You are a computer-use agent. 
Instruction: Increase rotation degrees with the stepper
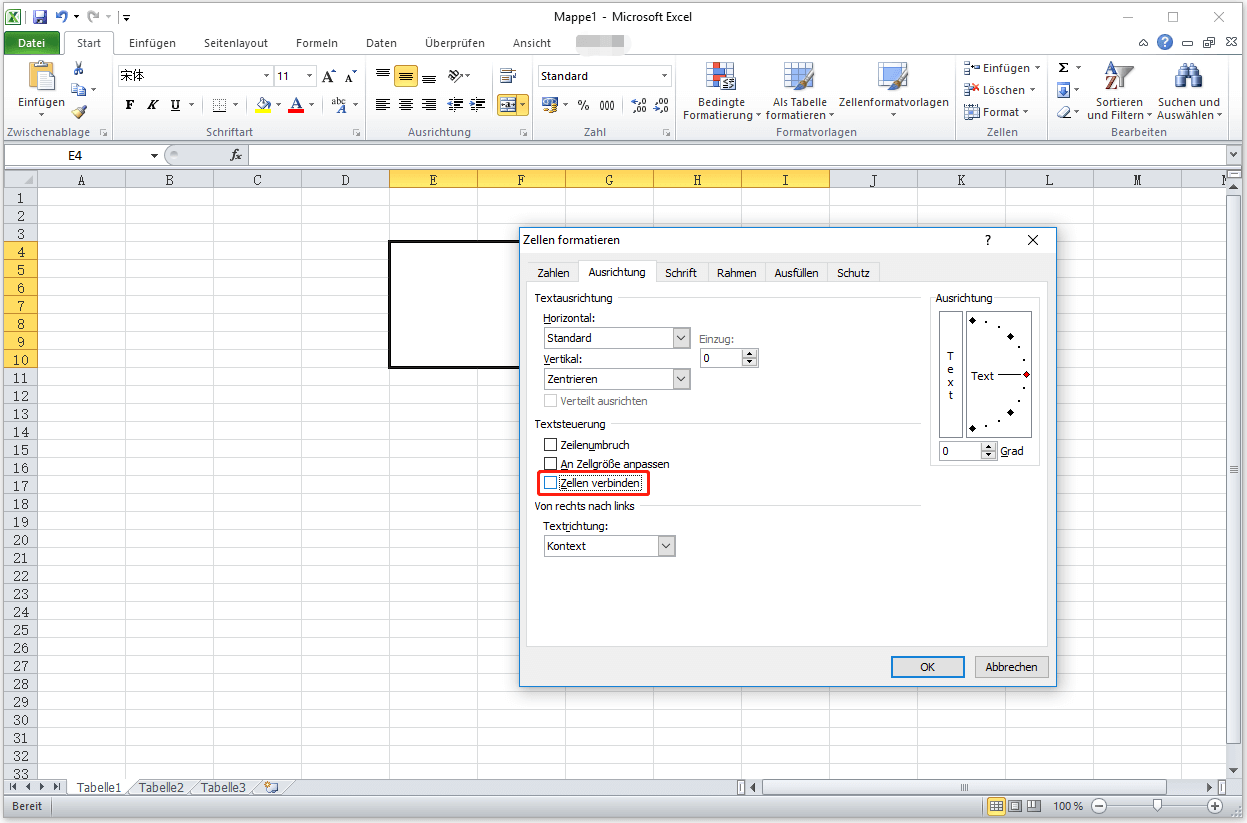[989, 447]
